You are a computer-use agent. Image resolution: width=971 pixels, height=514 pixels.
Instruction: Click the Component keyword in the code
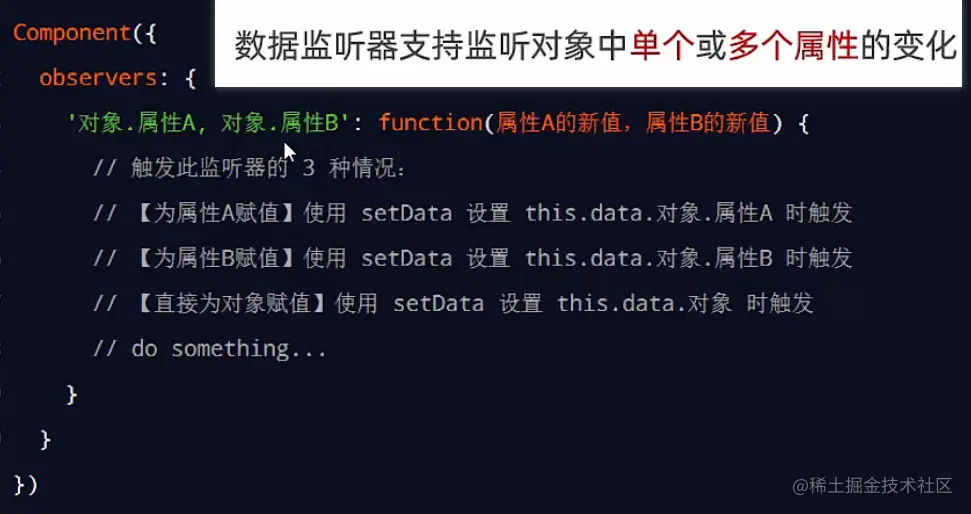point(70,32)
